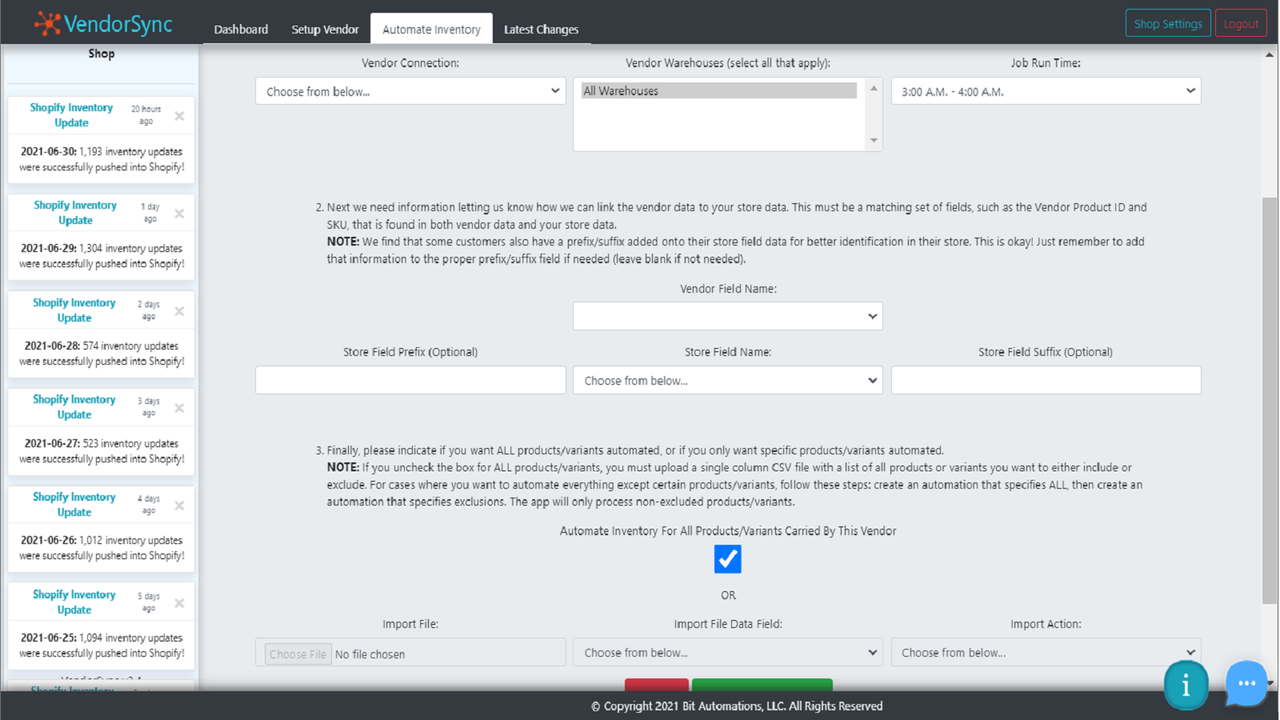Open the blue chat bubble icon

coord(1246,684)
